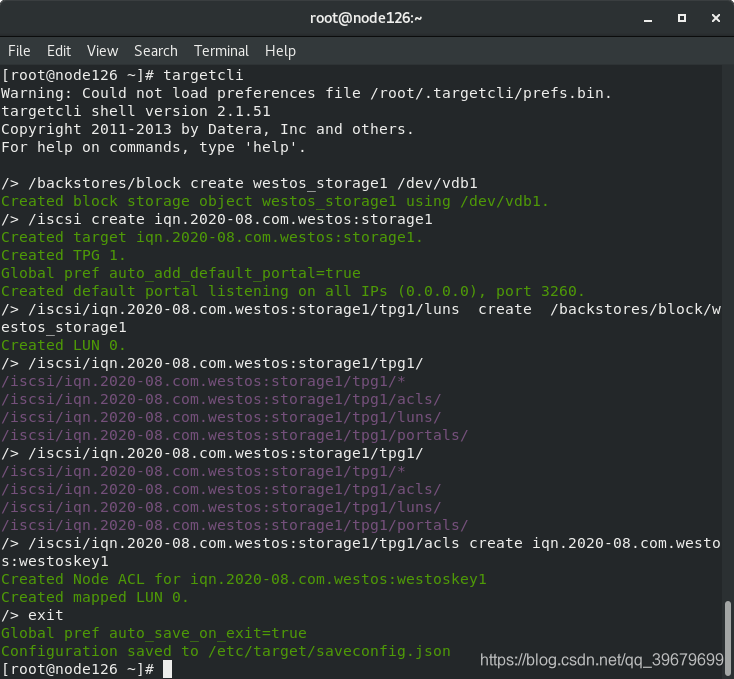
Task: Click the 'Global pref auto_add_default_portal=true' line
Action: point(181,273)
